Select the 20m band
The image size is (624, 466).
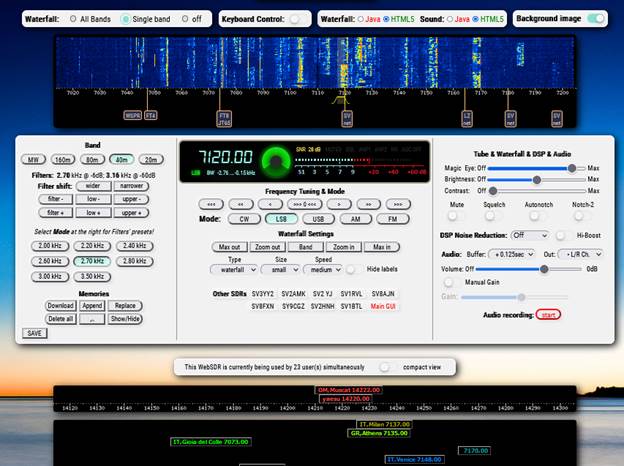click(151, 159)
